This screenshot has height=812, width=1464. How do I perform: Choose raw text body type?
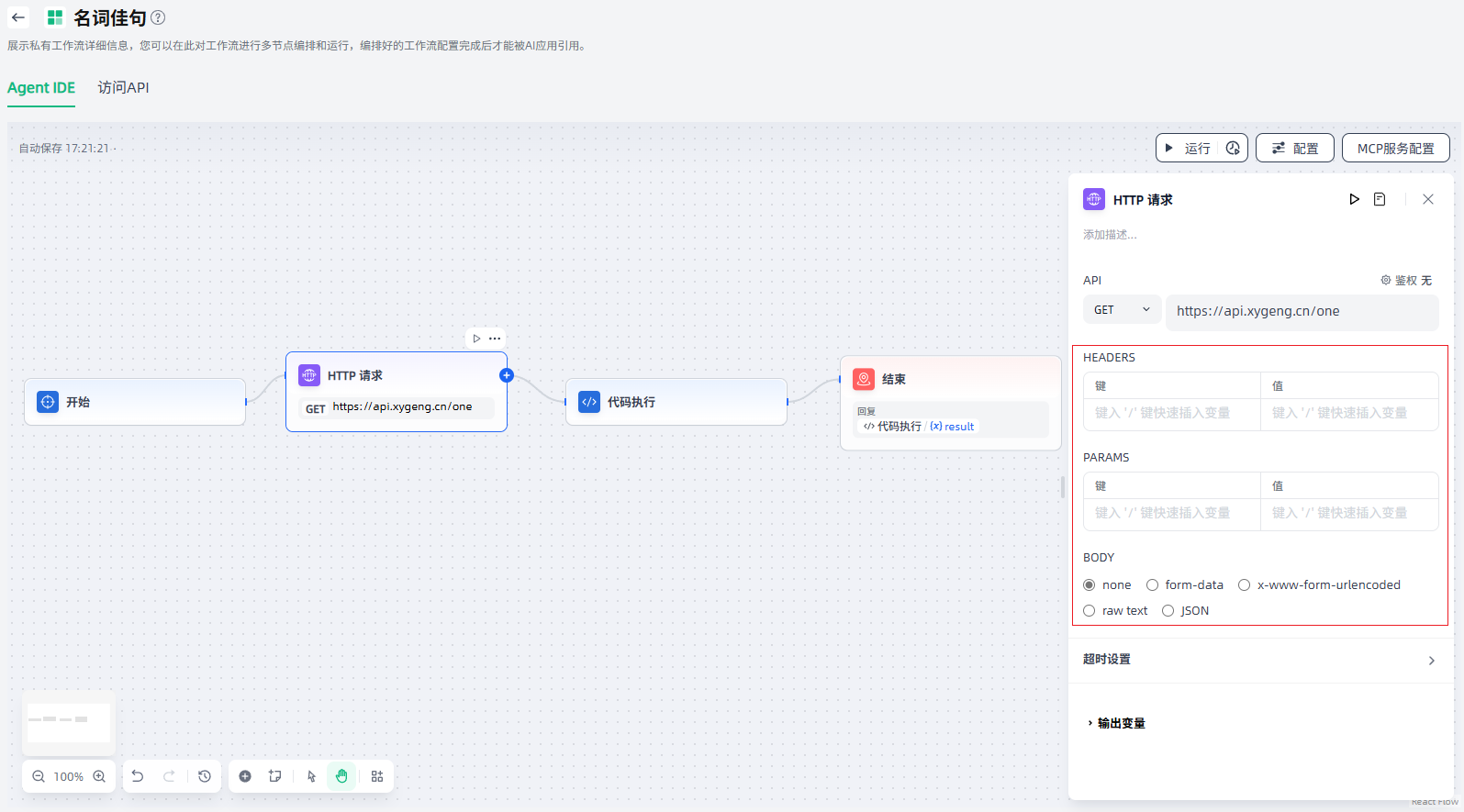[1090, 611]
